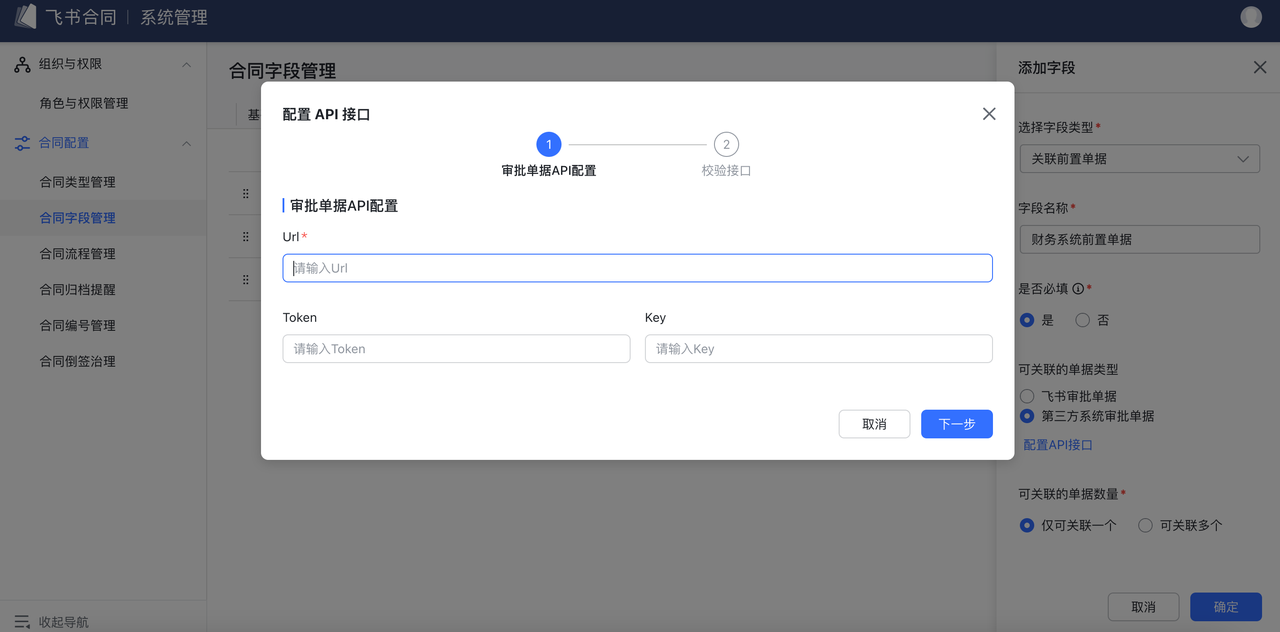Click the 飞书合同 logo icon
Viewport: 1280px width, 632px height.
pos(25,17)
